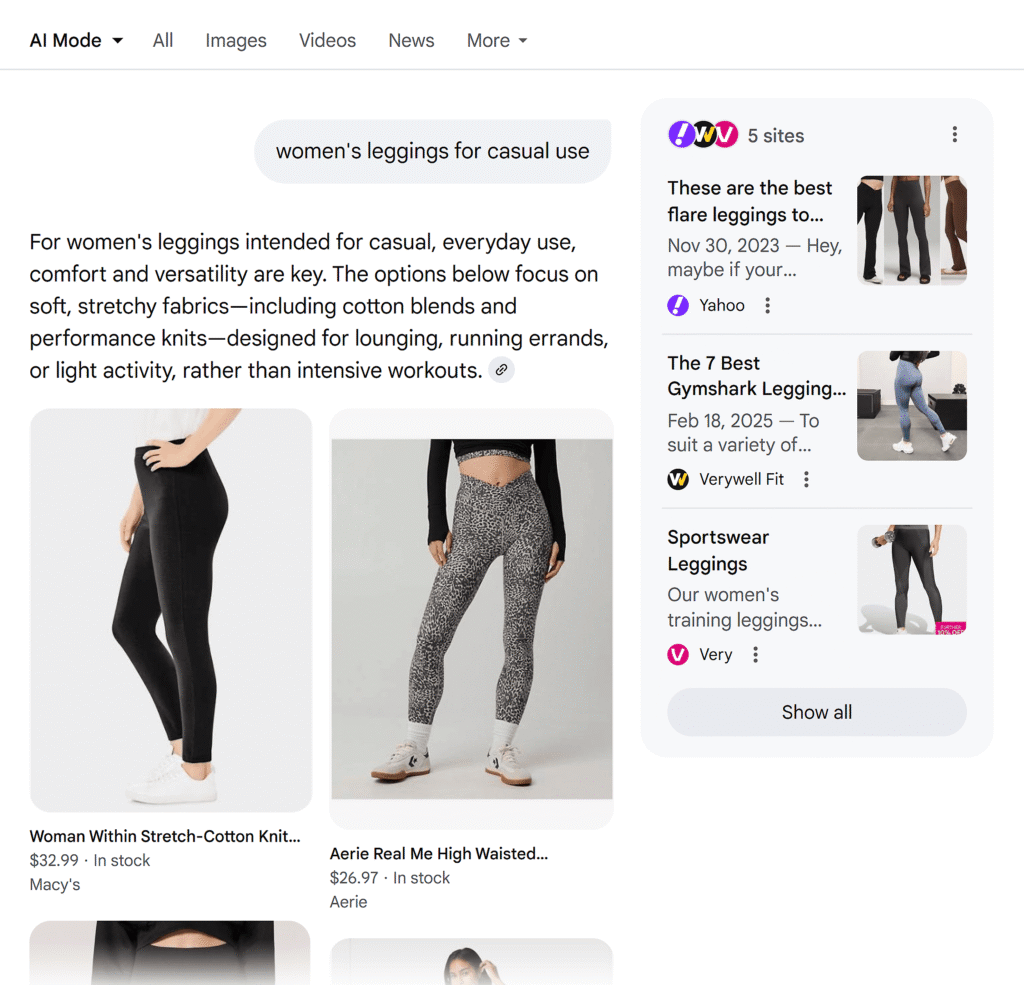This screenshot has height=985, width=1024.
Task: Click the copy-link icon after the AI summary
Action: (x=501, y=370)
